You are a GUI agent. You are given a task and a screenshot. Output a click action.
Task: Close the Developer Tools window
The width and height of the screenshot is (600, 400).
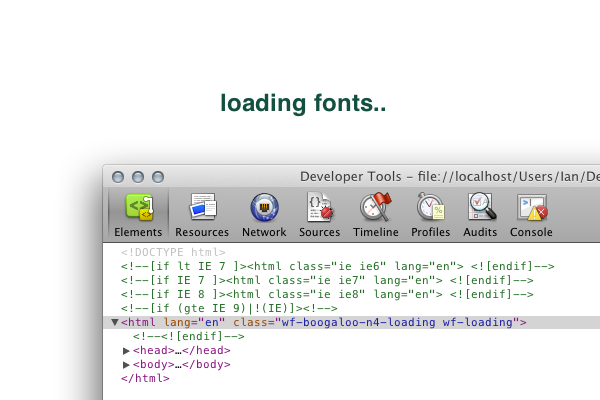(118, 177)
